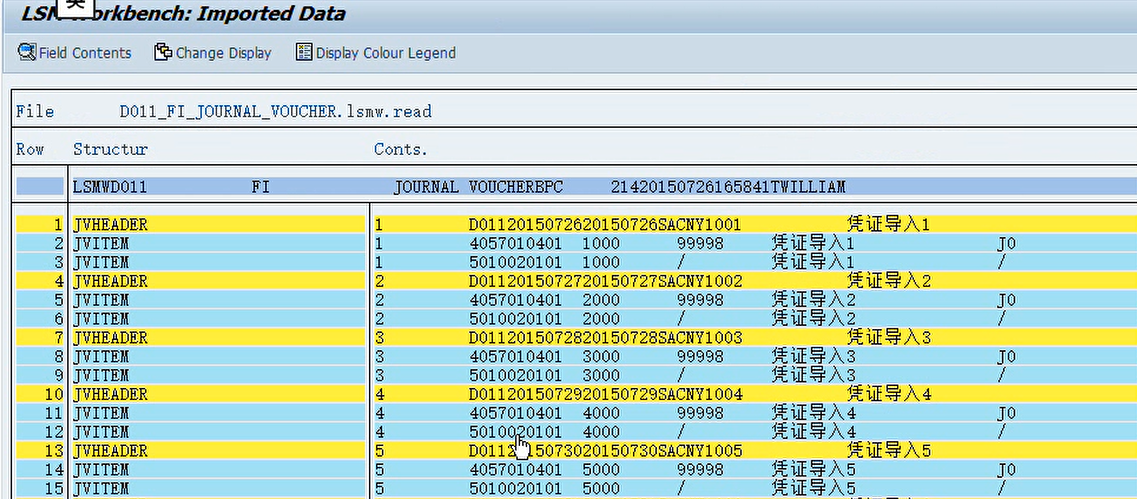Viewport: 1137px width, 499px height.
Task: Click the Change Display icon
Action: point(163,52)
